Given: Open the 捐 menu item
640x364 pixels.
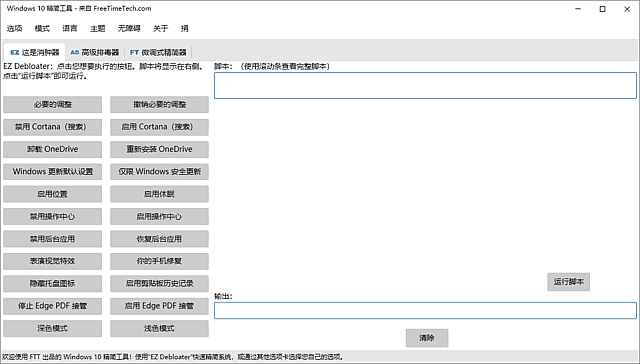Looking at the screenshot, I should 184,29.
